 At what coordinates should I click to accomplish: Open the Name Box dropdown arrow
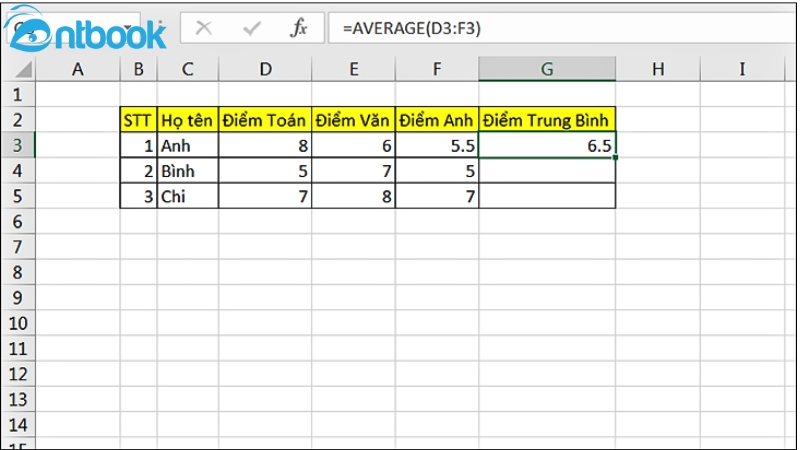click(x=128, y=28)
